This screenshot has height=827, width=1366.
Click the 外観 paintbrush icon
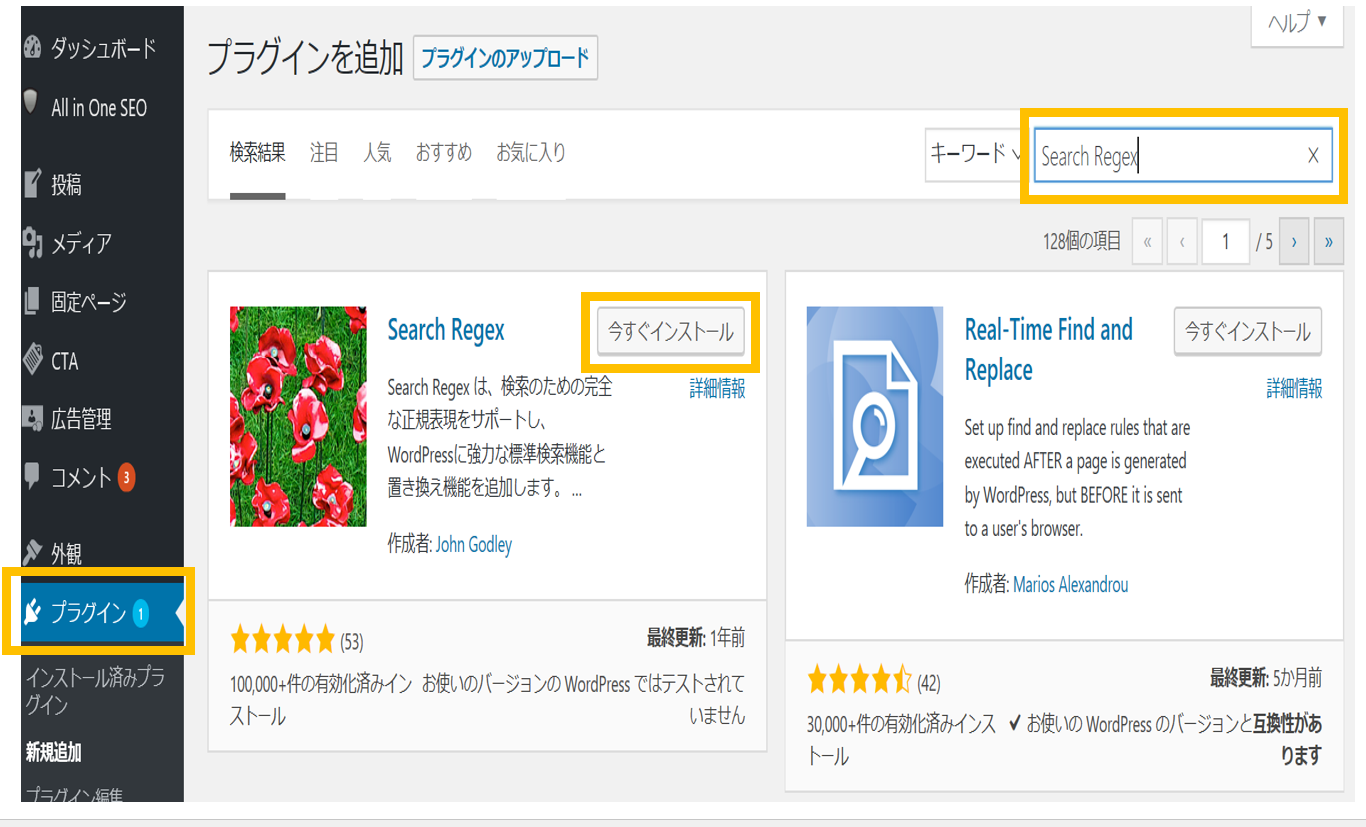(32, 553)
